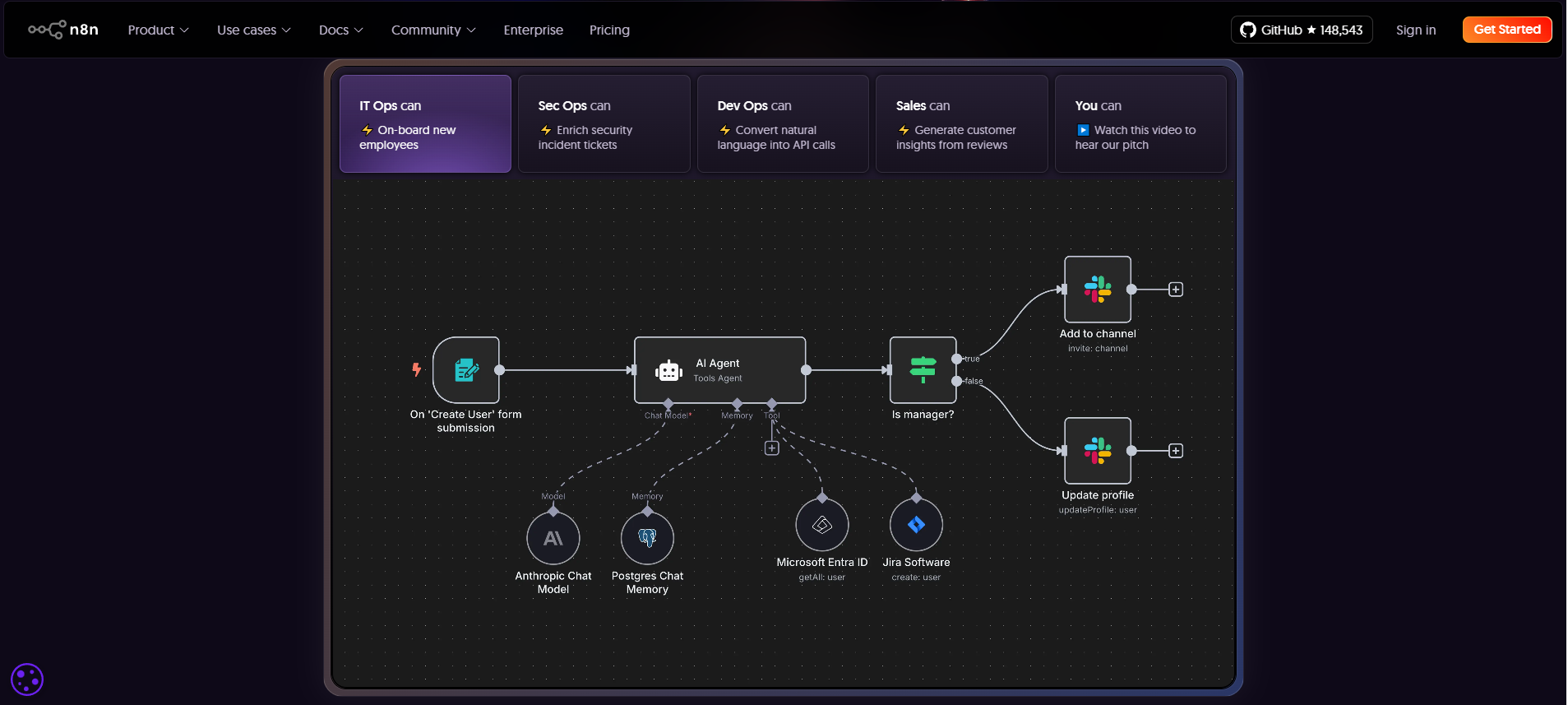The height and width of the screenshot is (705, 1568).
Task: Click the Get Started button
Action: click(x=1506, y=30)
